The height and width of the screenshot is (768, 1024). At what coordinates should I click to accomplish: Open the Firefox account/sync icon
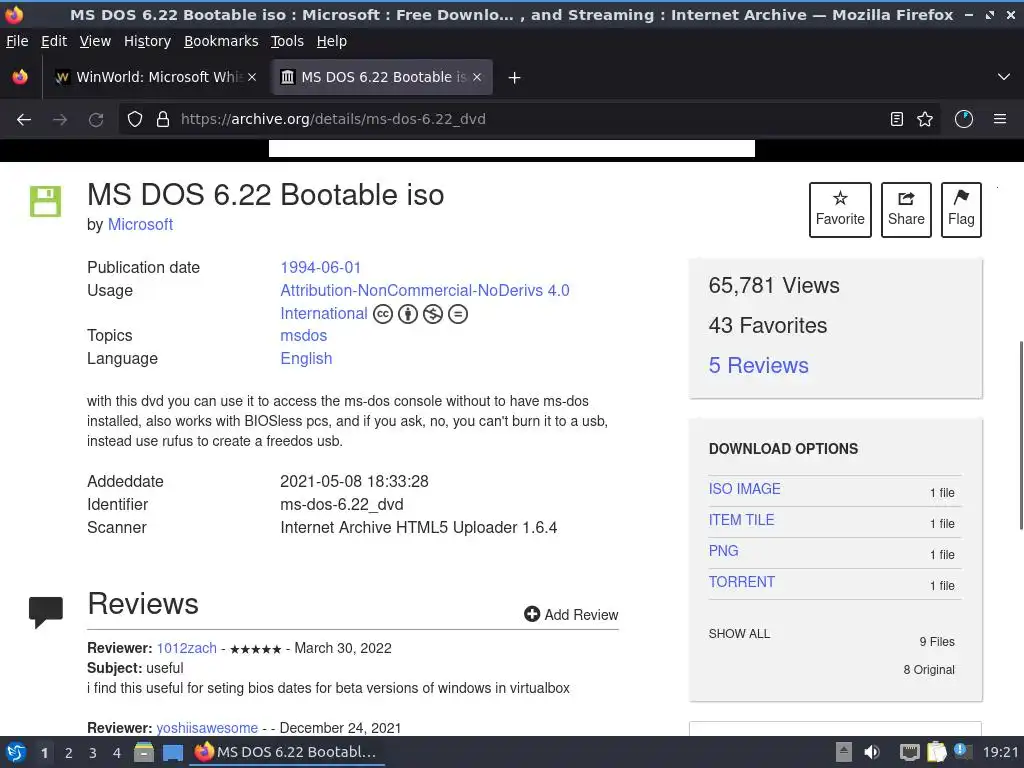[964, 119]
